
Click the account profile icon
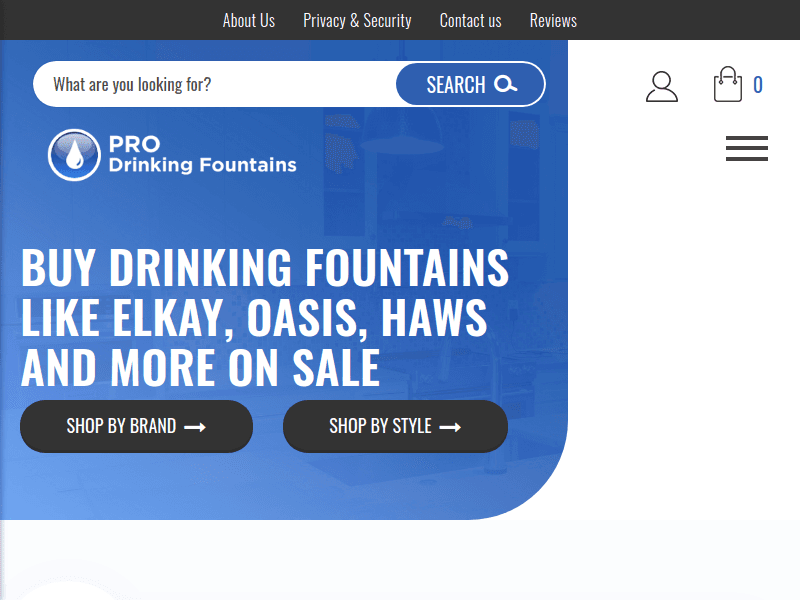point(661,85)
